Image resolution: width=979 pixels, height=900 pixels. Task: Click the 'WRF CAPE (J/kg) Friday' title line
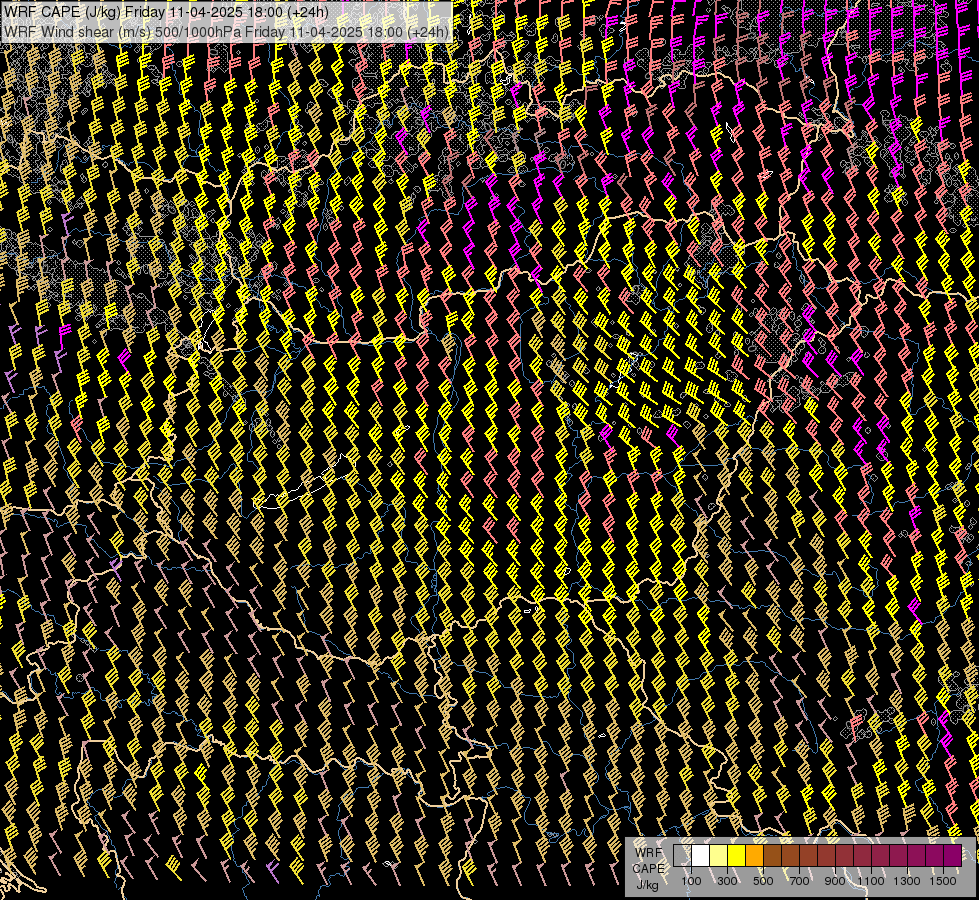tap(166, 12)
